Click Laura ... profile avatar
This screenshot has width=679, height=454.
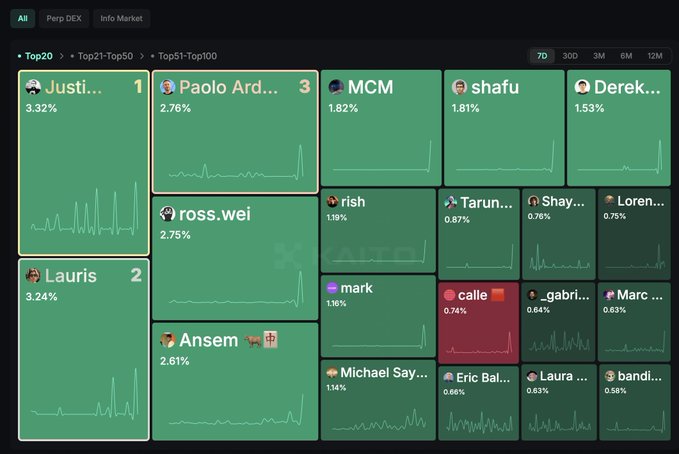coord(532,376)
